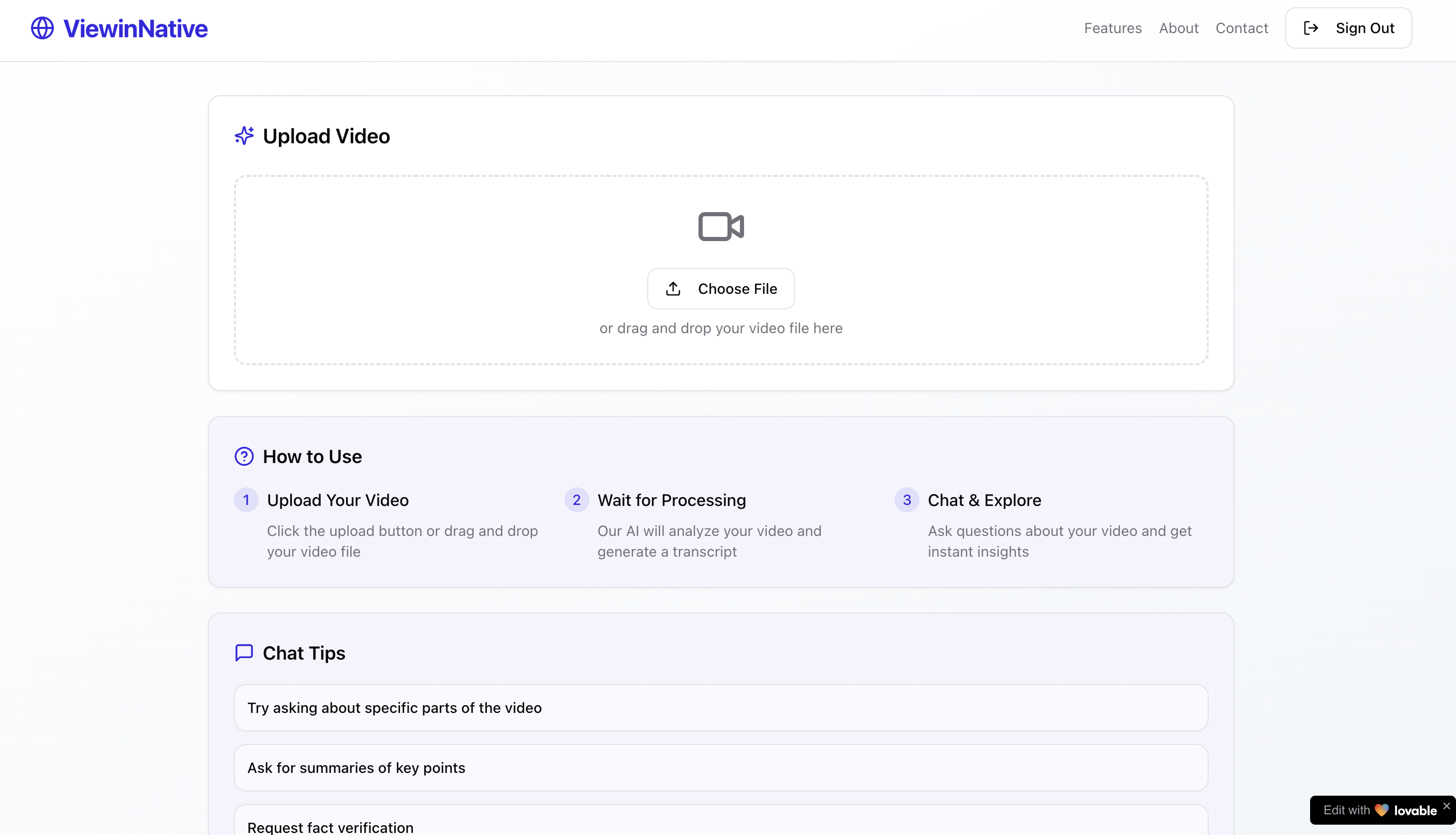Click the step 3 number badge

click(x=907, y=500)
